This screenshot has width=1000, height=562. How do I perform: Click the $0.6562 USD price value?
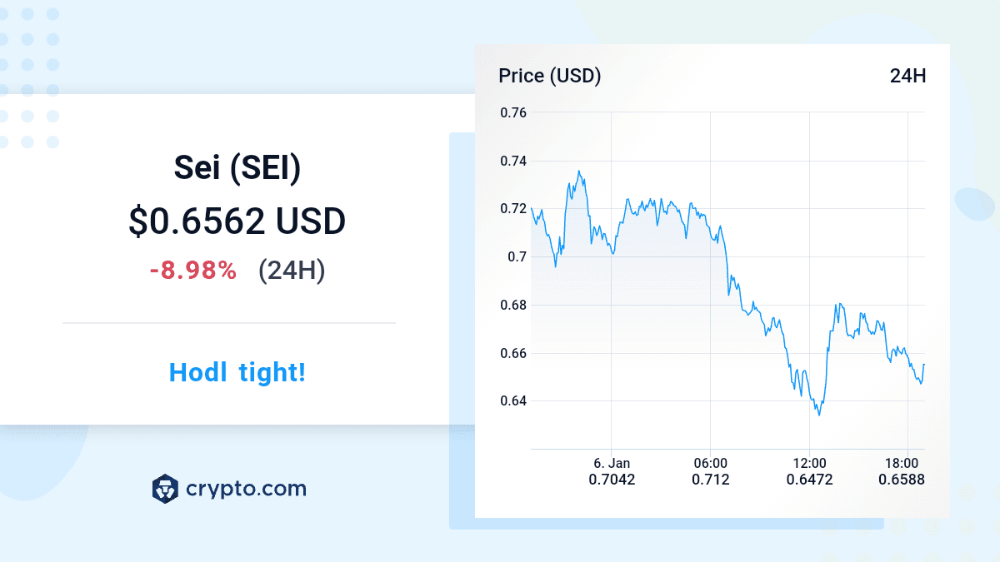pyautogui.click(x=237, y=221)
